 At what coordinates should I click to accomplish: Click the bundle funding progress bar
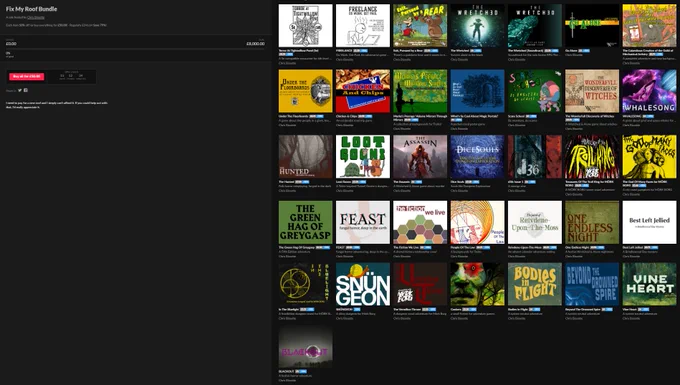[135, 48]
